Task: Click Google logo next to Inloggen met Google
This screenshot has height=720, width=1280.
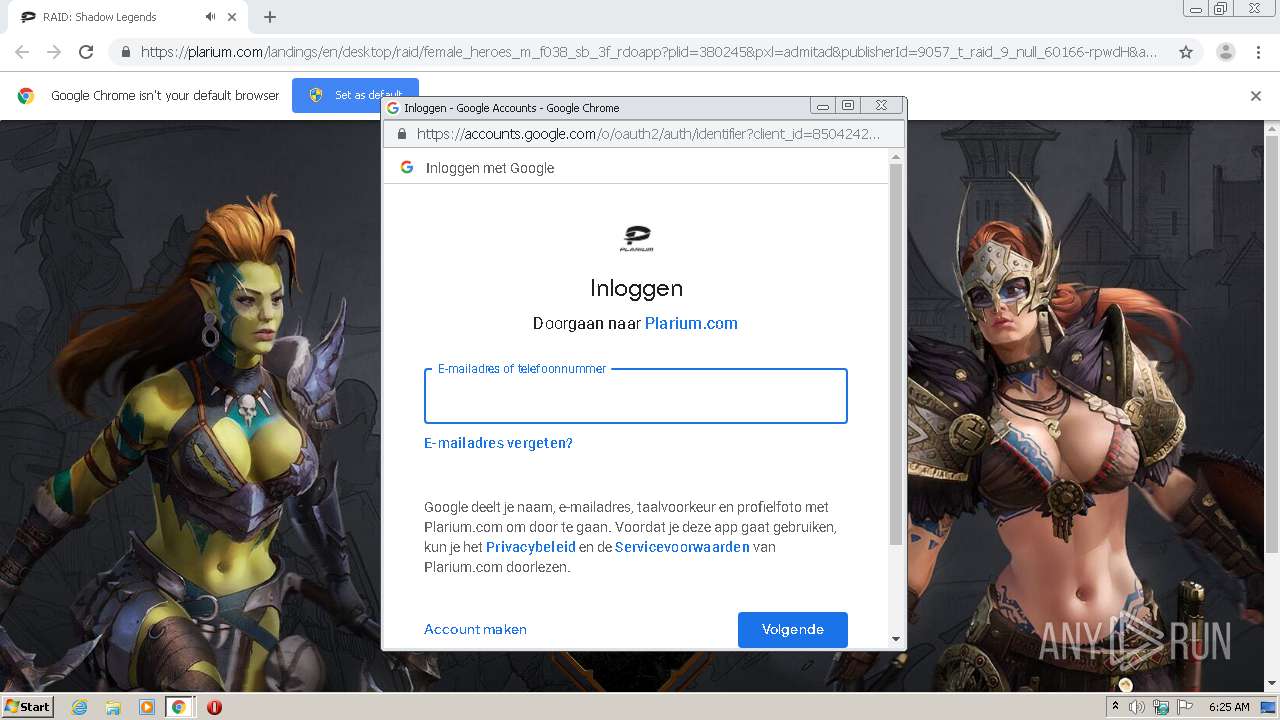Action: pos(407,167)
